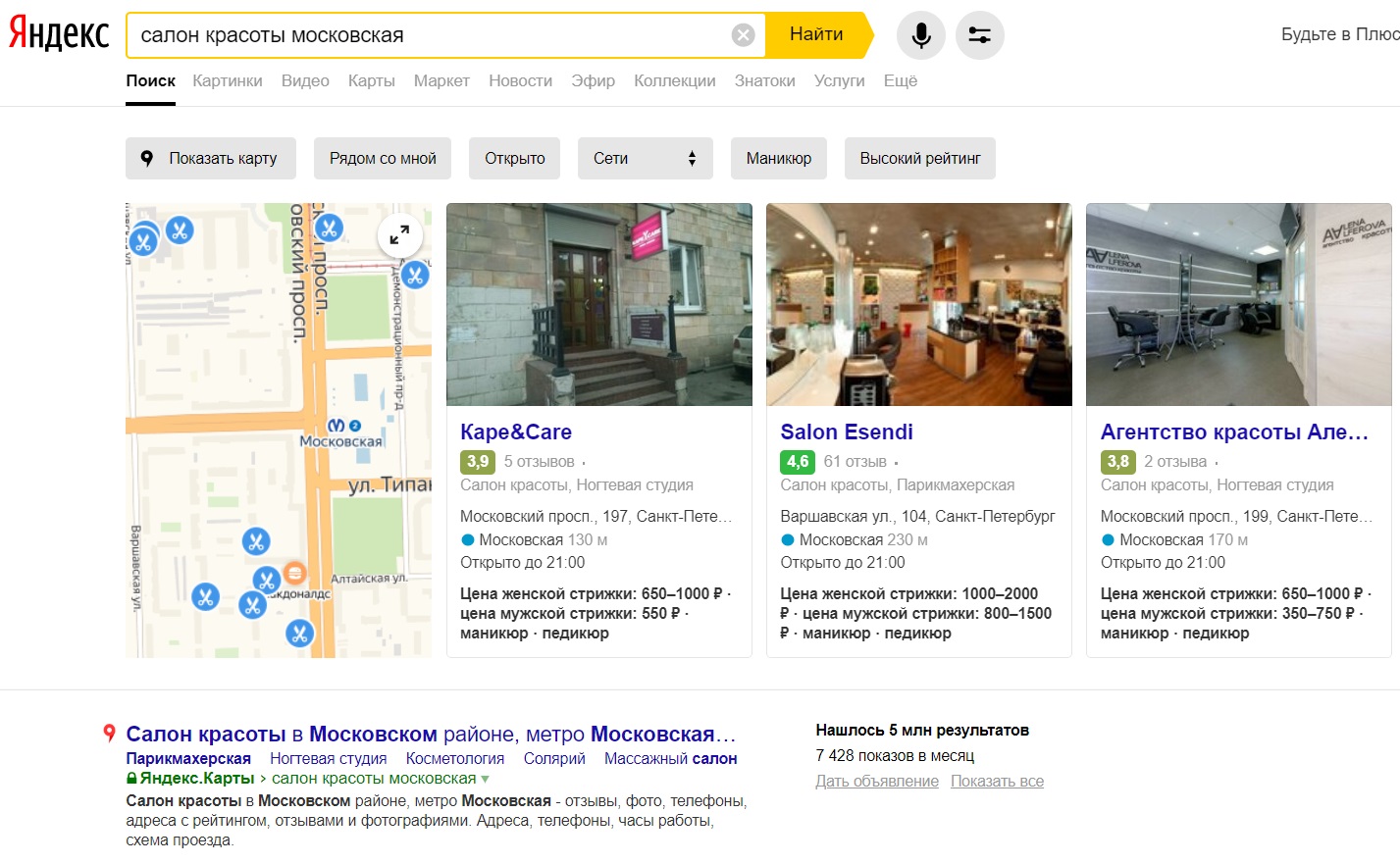Enable the Рядом со мной filter
1400x864 pixels.
tap(383, 158)
